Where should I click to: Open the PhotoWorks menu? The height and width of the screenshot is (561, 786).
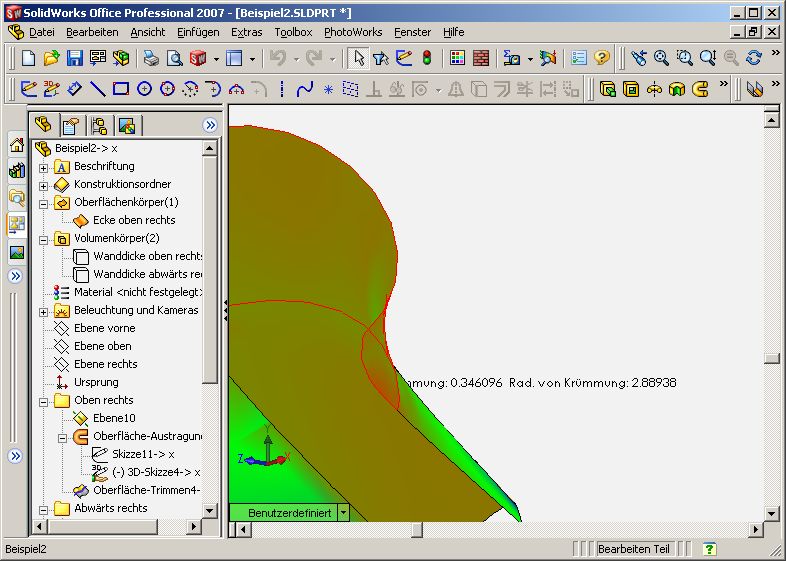pyautogui.click(x=353, y=32)
